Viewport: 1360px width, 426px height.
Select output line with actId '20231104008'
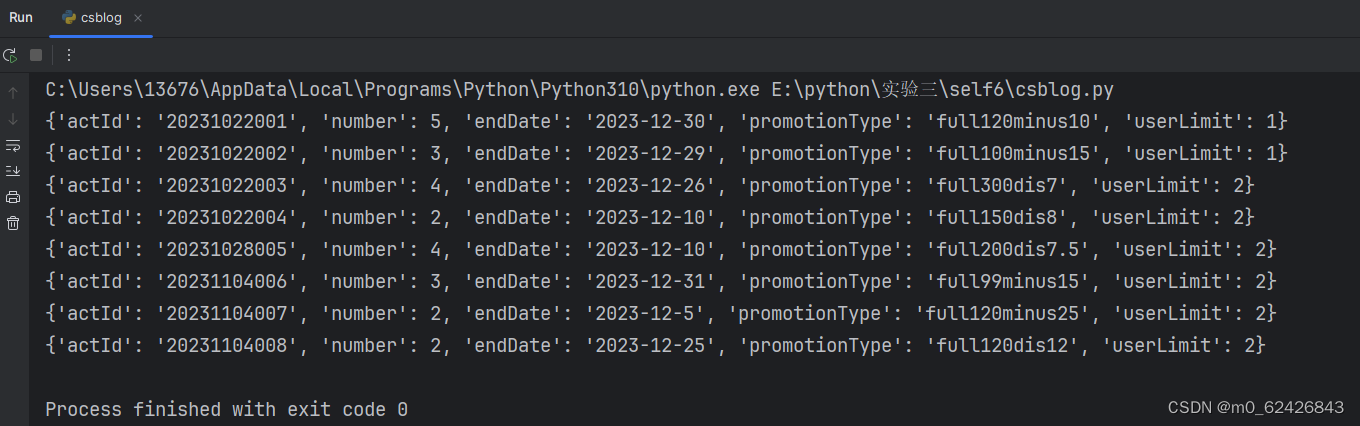coord(655,346)
